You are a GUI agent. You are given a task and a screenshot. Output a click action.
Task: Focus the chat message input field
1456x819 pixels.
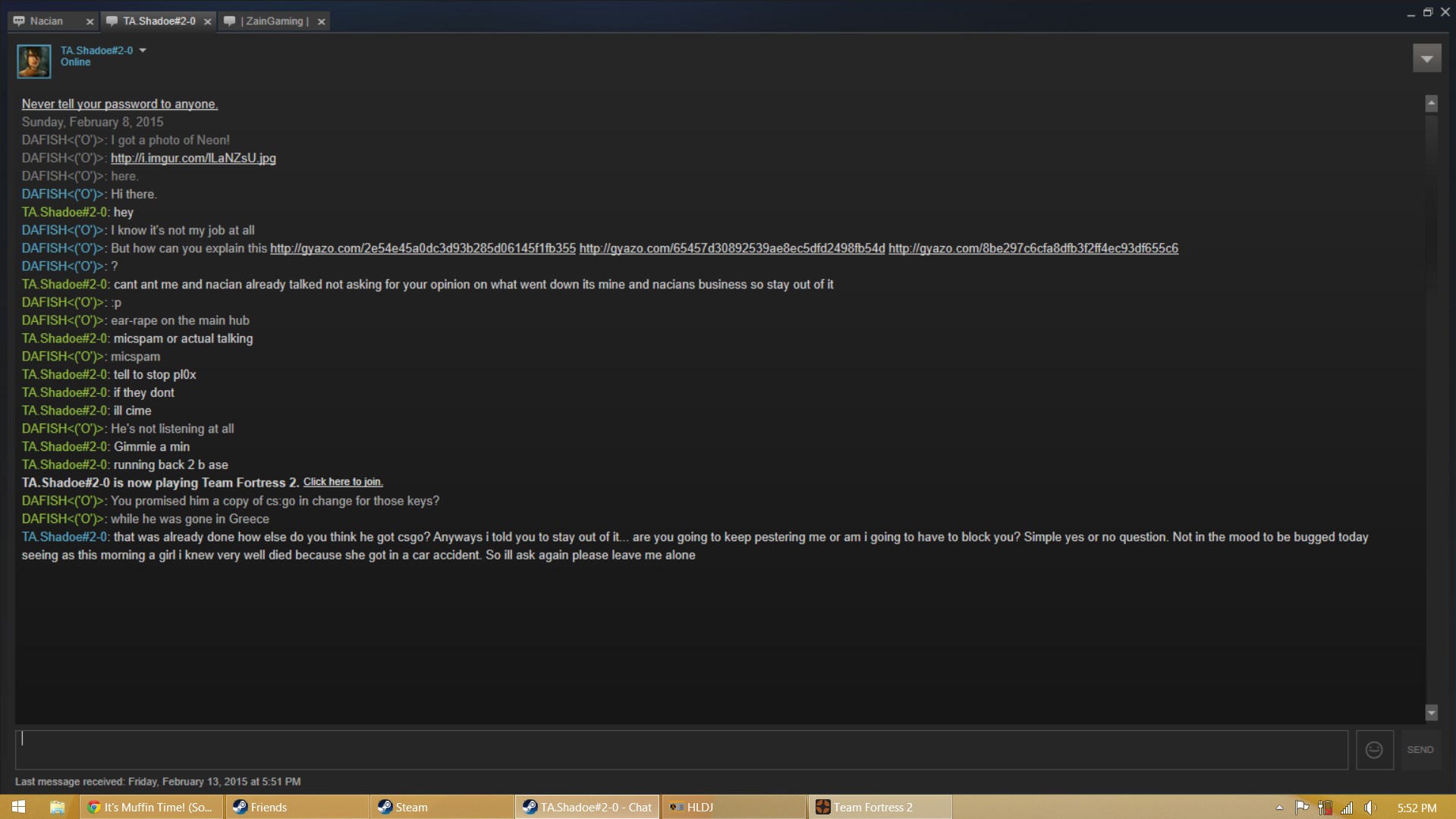(x=681, y=750)
